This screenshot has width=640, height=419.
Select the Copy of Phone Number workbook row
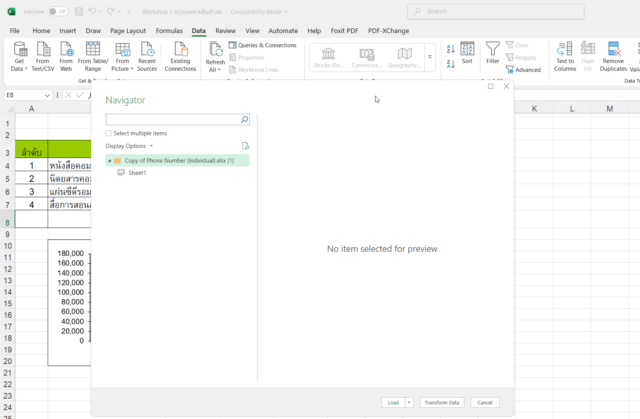coord(178,160)
